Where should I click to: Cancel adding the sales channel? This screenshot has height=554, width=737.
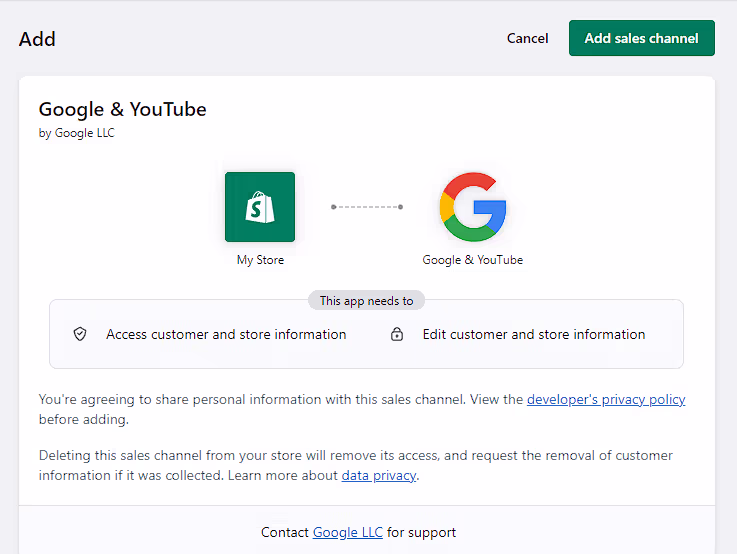(x=527, y=38)
